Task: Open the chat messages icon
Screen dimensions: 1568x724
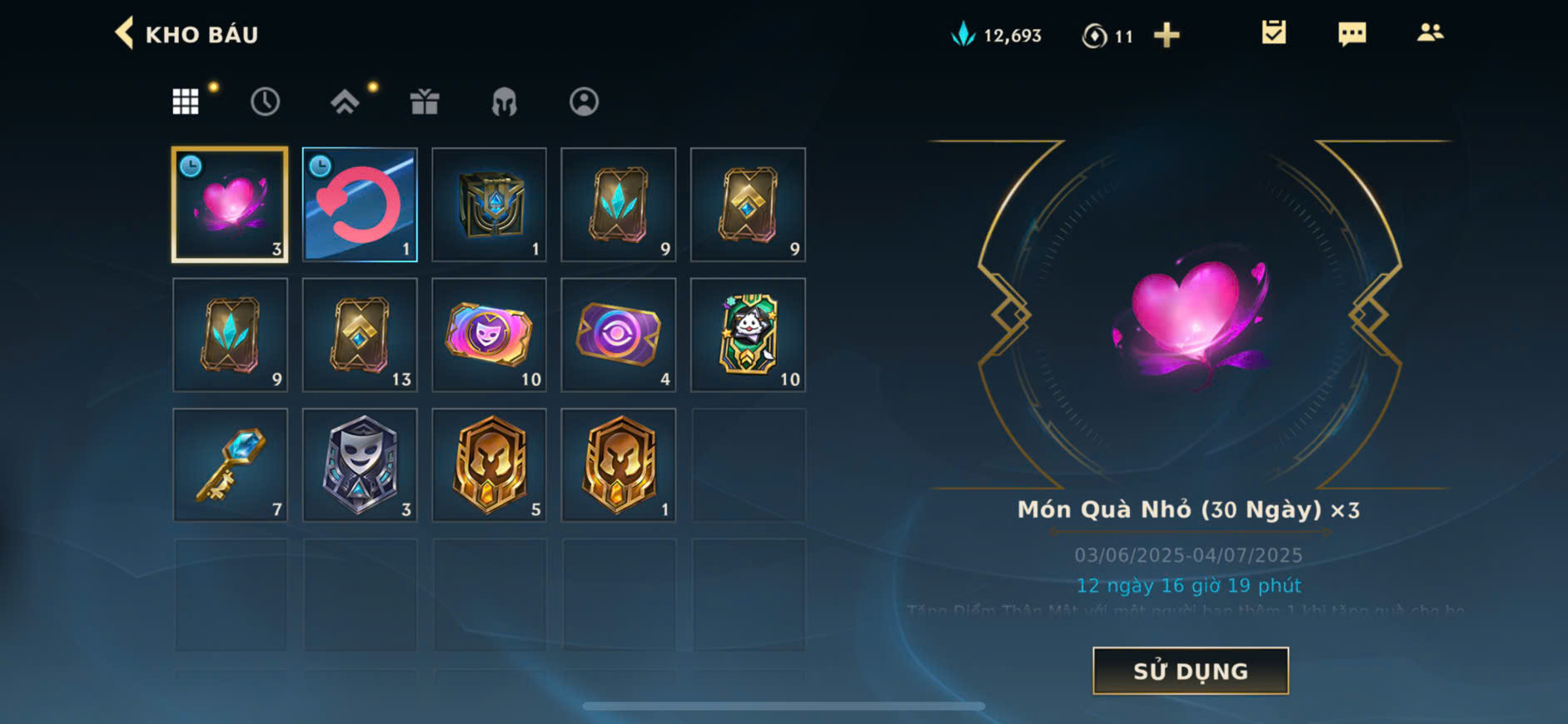Action: (1351, 34)
